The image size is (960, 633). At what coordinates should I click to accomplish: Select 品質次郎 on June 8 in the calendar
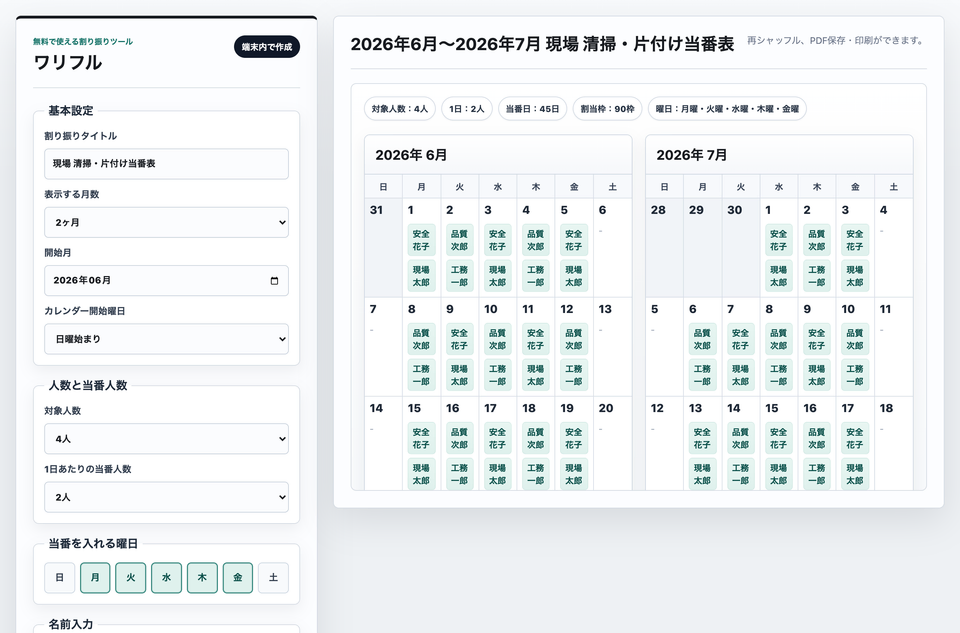pyautogui.click(x=421, y=339)
